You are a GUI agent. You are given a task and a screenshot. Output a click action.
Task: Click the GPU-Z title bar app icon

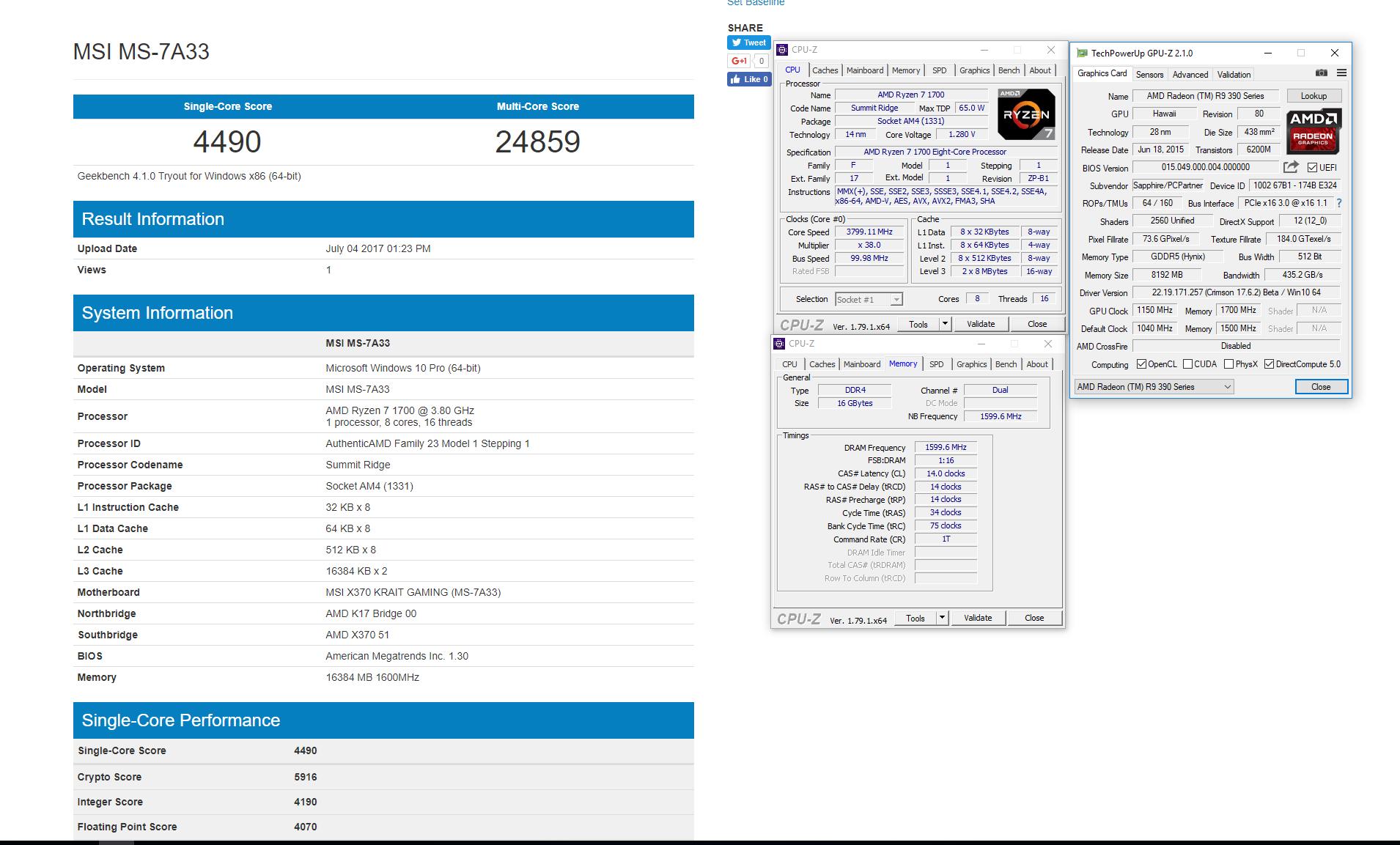(x=1082, y=53)
